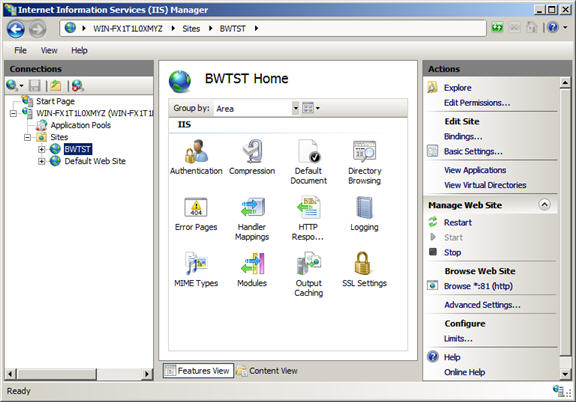Click the View Applications link

click(x=475, y=170)
